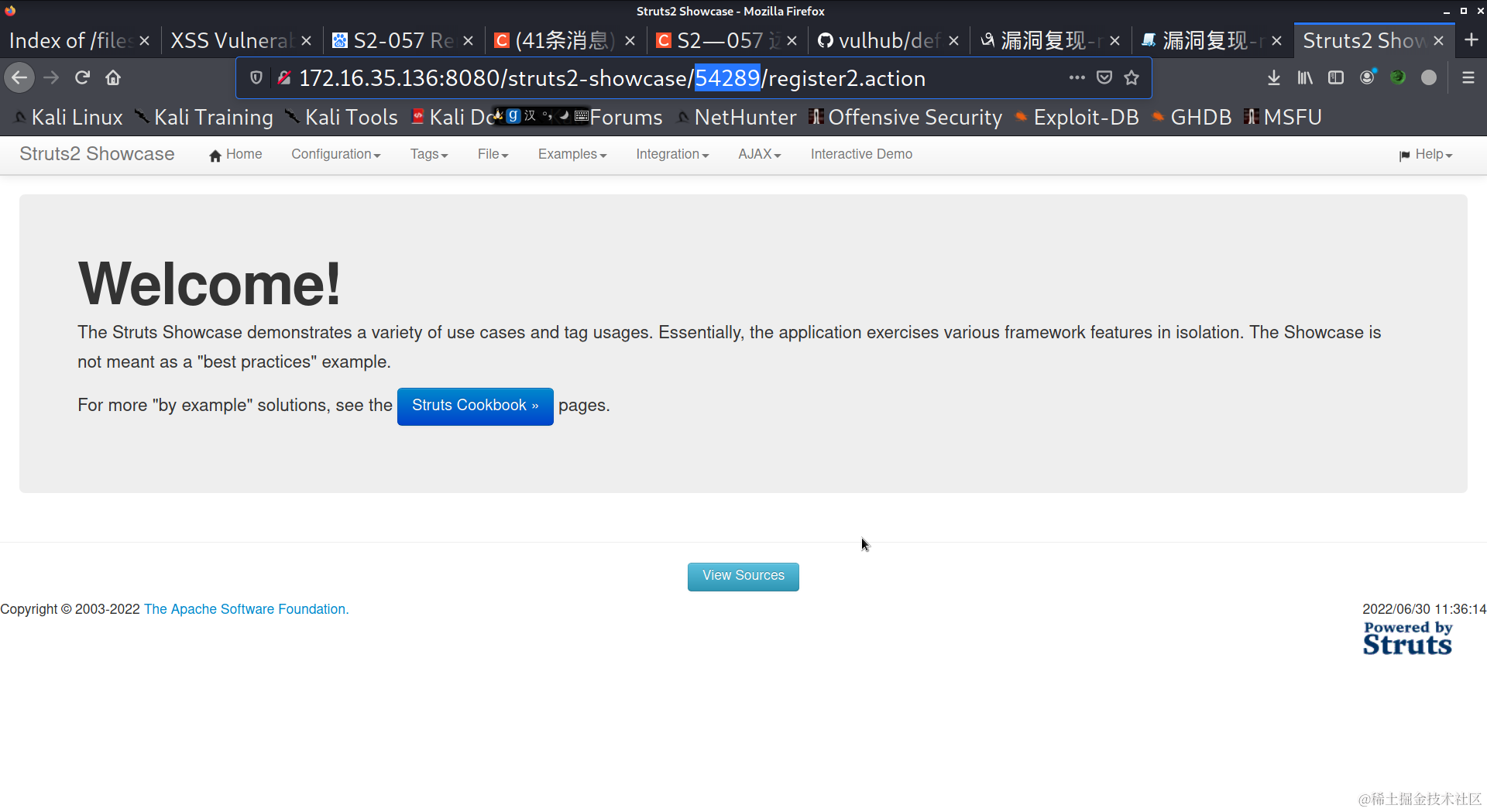Open the Kali Training bookmark
Screen dimensions: 1487x812
point(204,117)
